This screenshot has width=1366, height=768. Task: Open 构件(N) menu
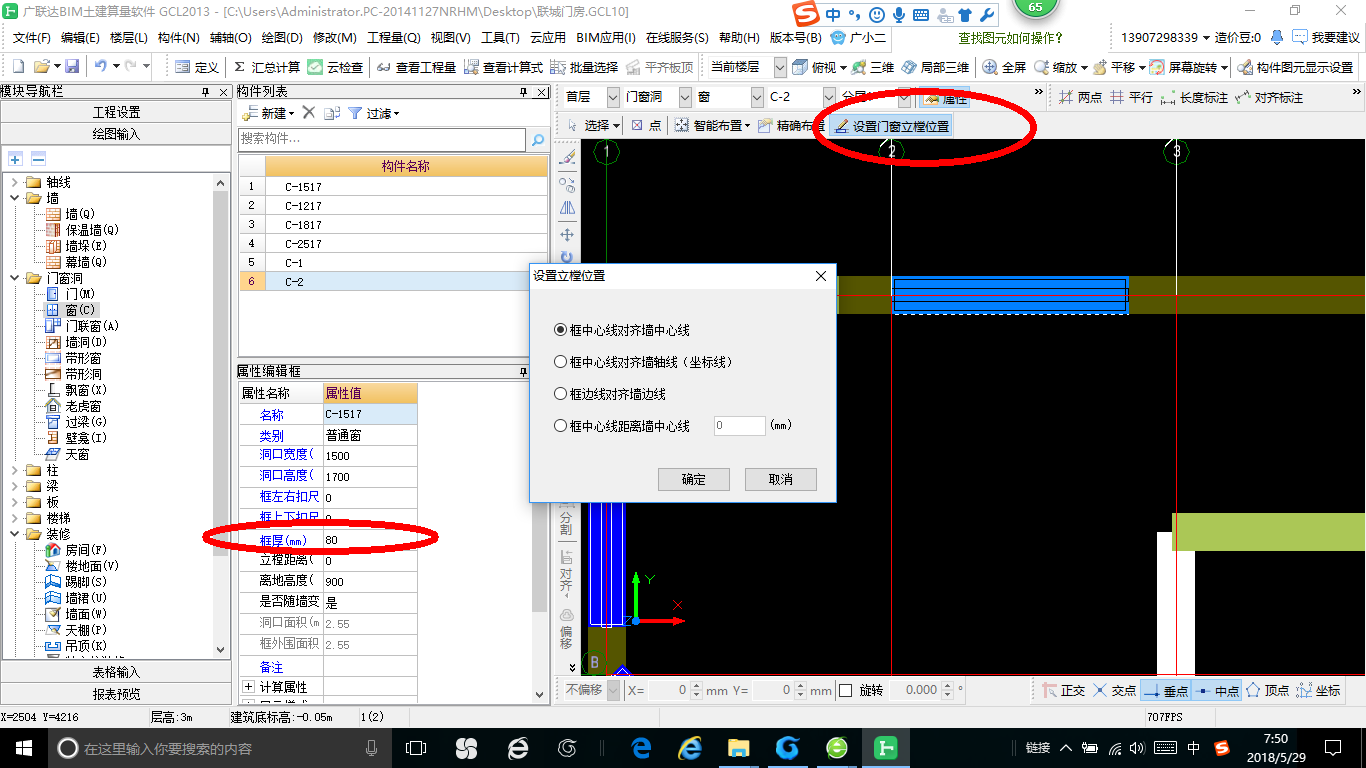tap(178, 38)
